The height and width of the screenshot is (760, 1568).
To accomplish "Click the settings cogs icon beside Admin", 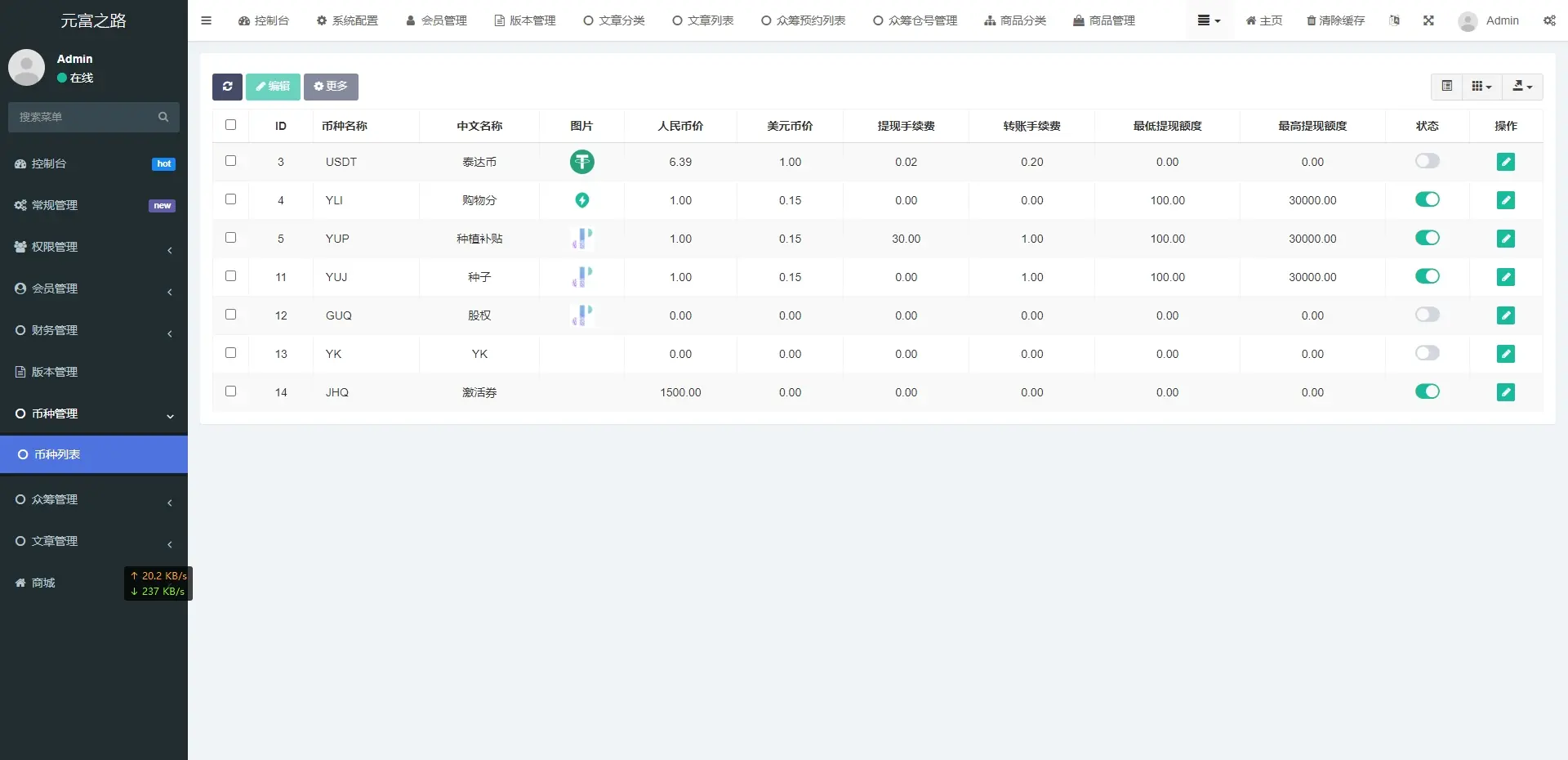I will [1549, 20].
